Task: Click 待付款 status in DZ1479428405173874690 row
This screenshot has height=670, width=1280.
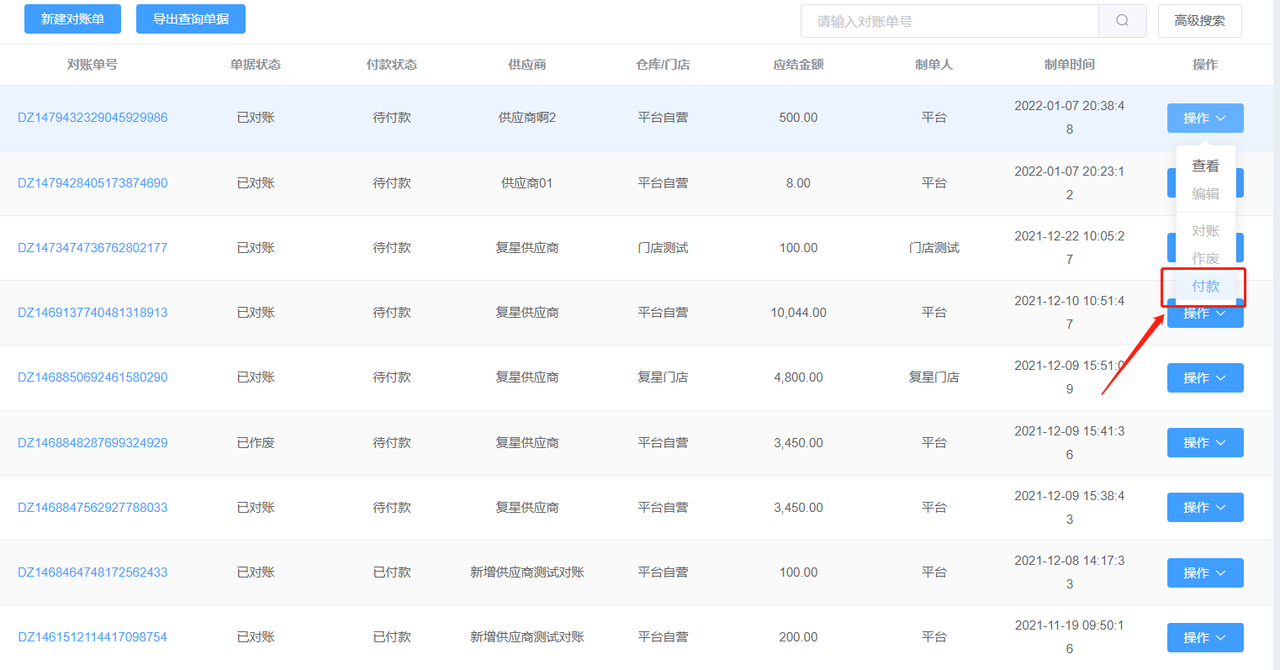Action: (392, 183)
